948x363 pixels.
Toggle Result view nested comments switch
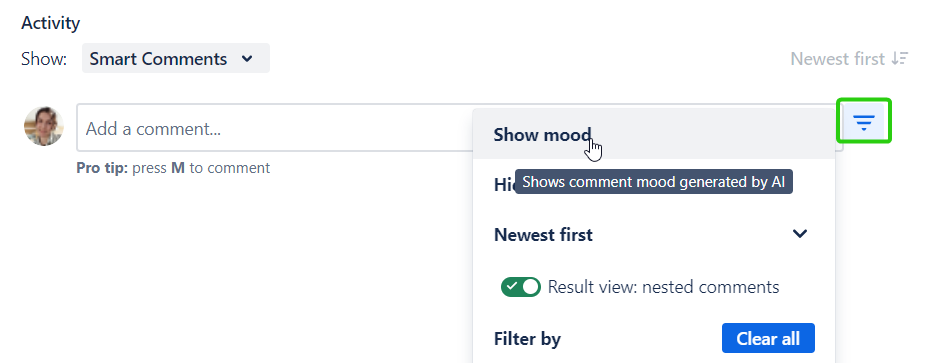pyautogui.click(x=521, y=287)
